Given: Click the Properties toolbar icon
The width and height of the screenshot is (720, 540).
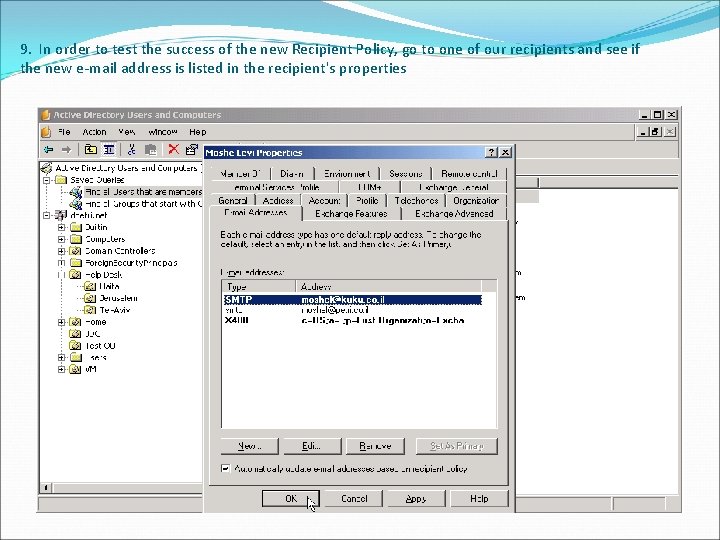Looking at the screenshot, I should [191, 149].
